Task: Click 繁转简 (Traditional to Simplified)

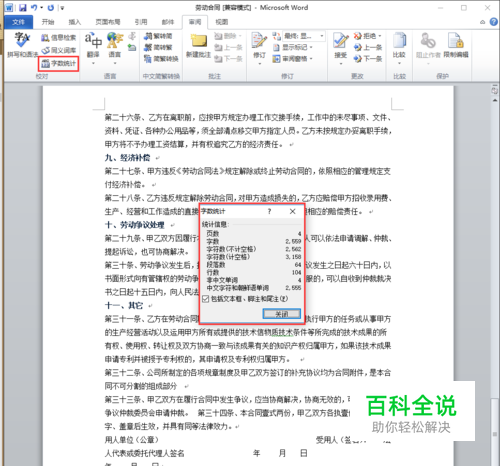Action: (x=159, y=36)
